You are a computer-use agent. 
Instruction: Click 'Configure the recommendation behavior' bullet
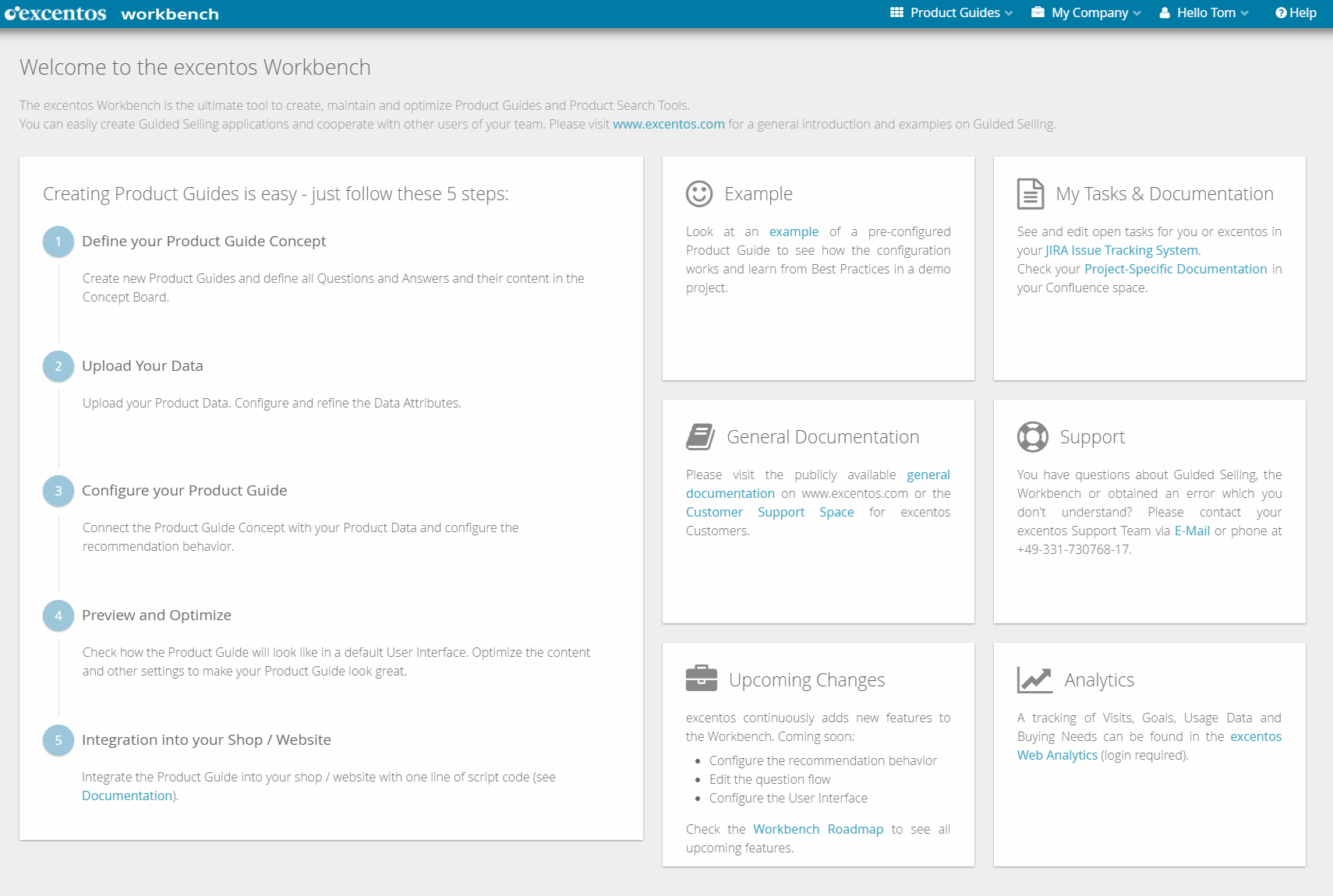(823, 760)
